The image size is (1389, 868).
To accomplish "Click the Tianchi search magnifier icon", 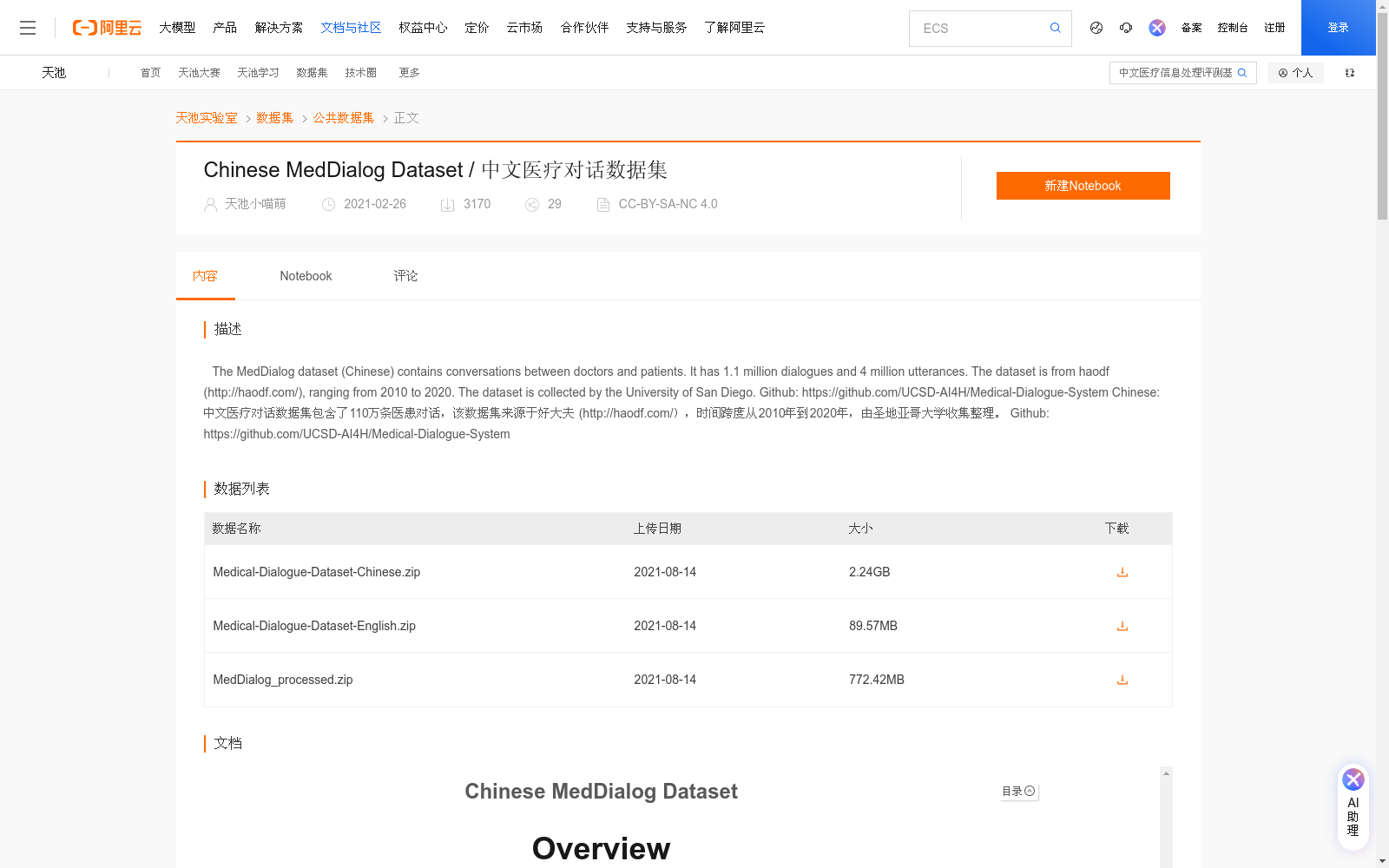I will (1242, 73).
